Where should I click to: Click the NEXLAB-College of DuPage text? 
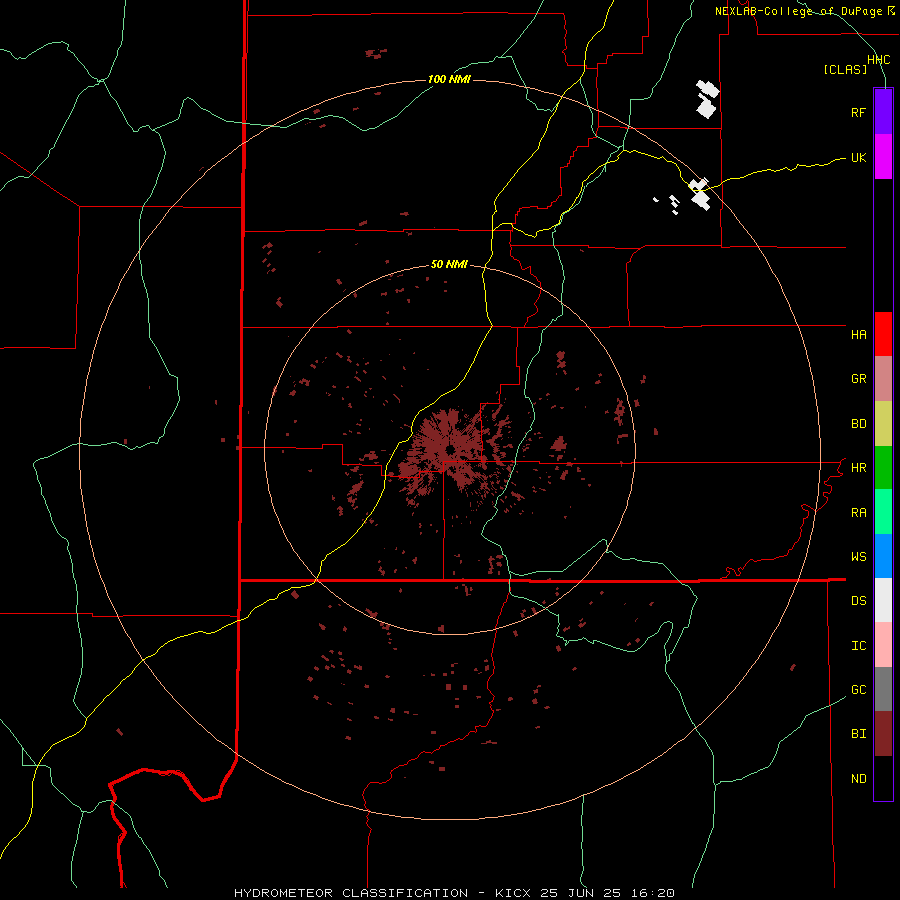coord(798,11)
